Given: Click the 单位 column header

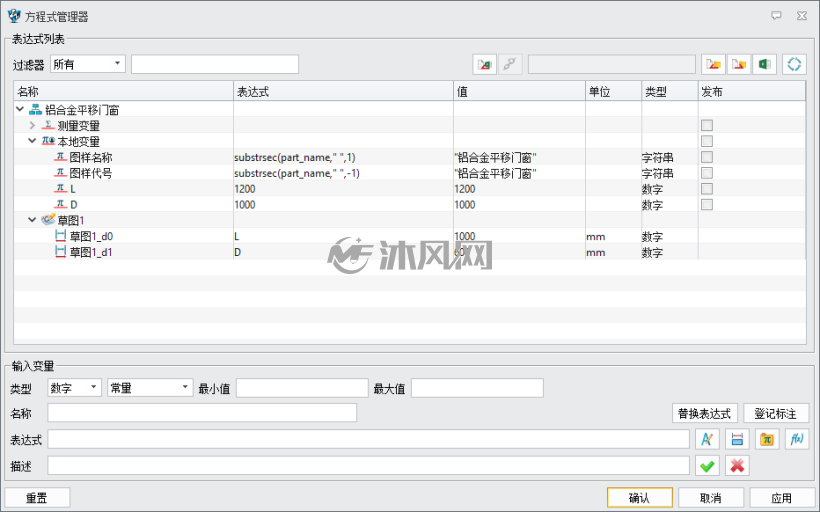Looking at the screenshot, I should pyautogui.click(x=613, y=92).
